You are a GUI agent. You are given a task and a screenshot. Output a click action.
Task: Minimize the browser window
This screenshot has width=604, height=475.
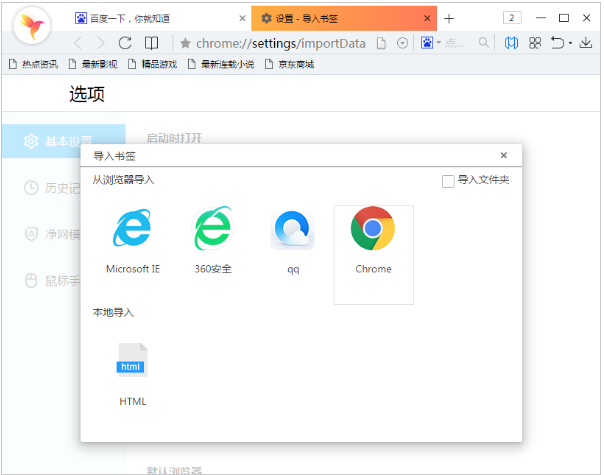point(541,18)
